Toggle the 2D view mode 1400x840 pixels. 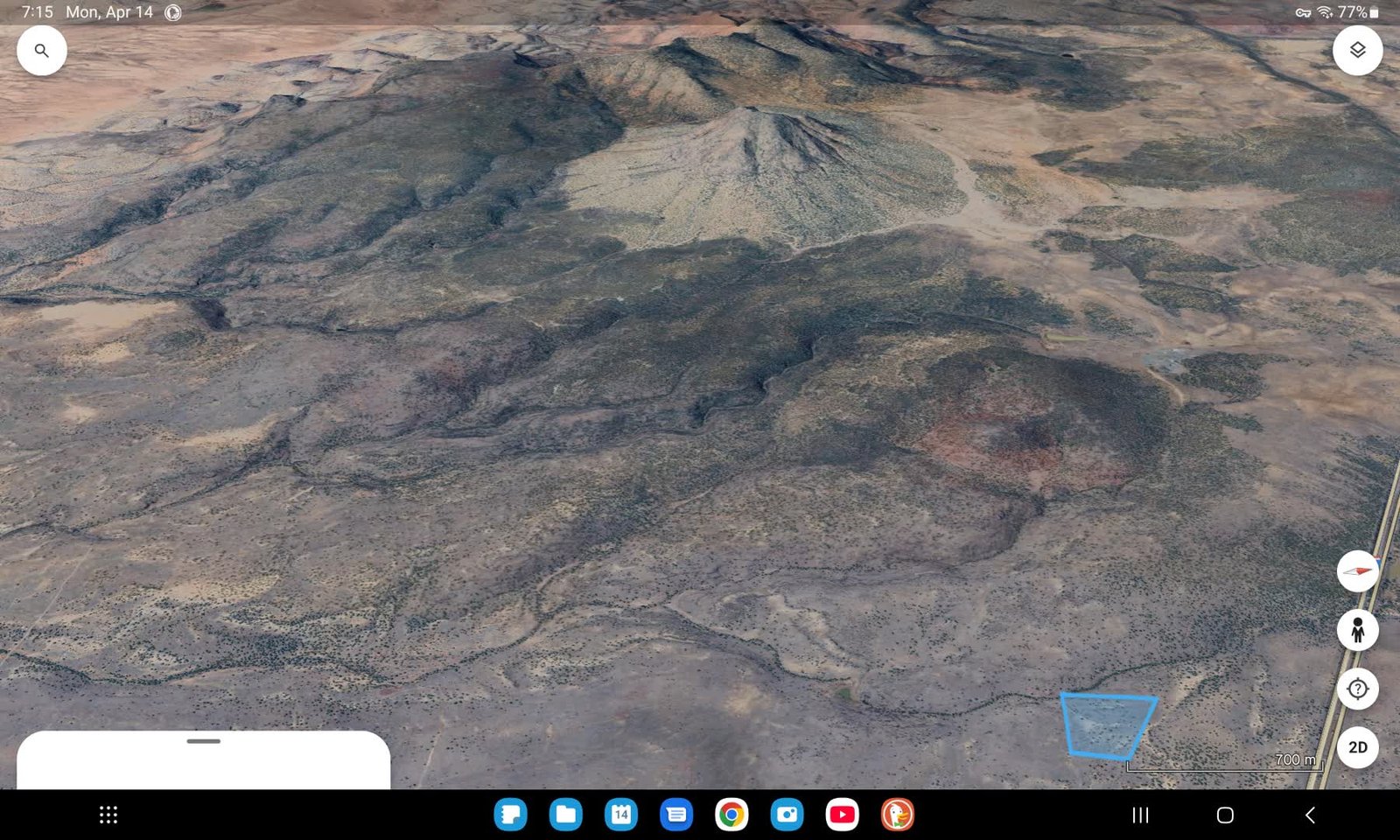click(x=1357, y=747)
